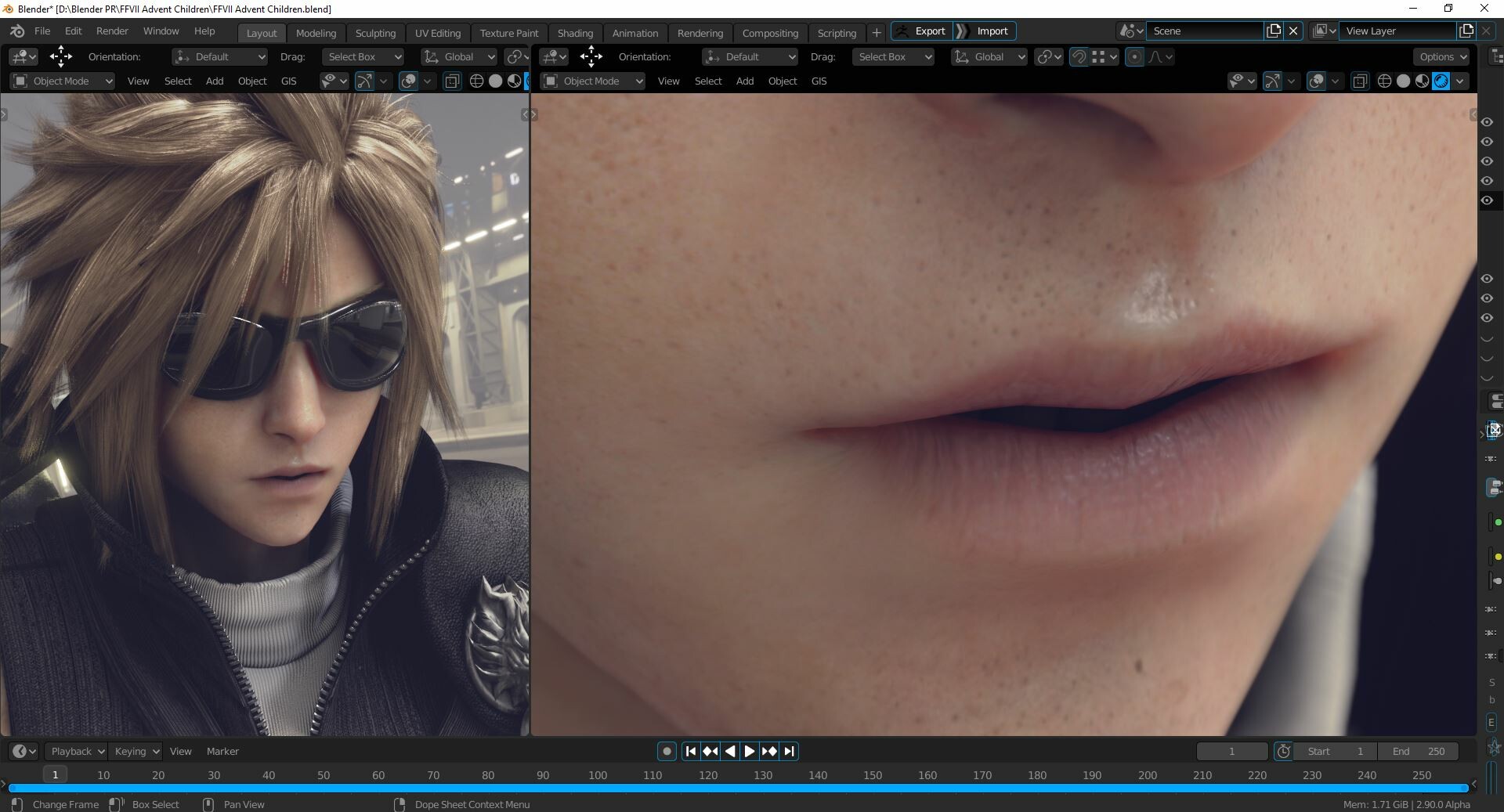Toggle gizmos in right viewport
Screen dimensions: 1504x812
1273,81
